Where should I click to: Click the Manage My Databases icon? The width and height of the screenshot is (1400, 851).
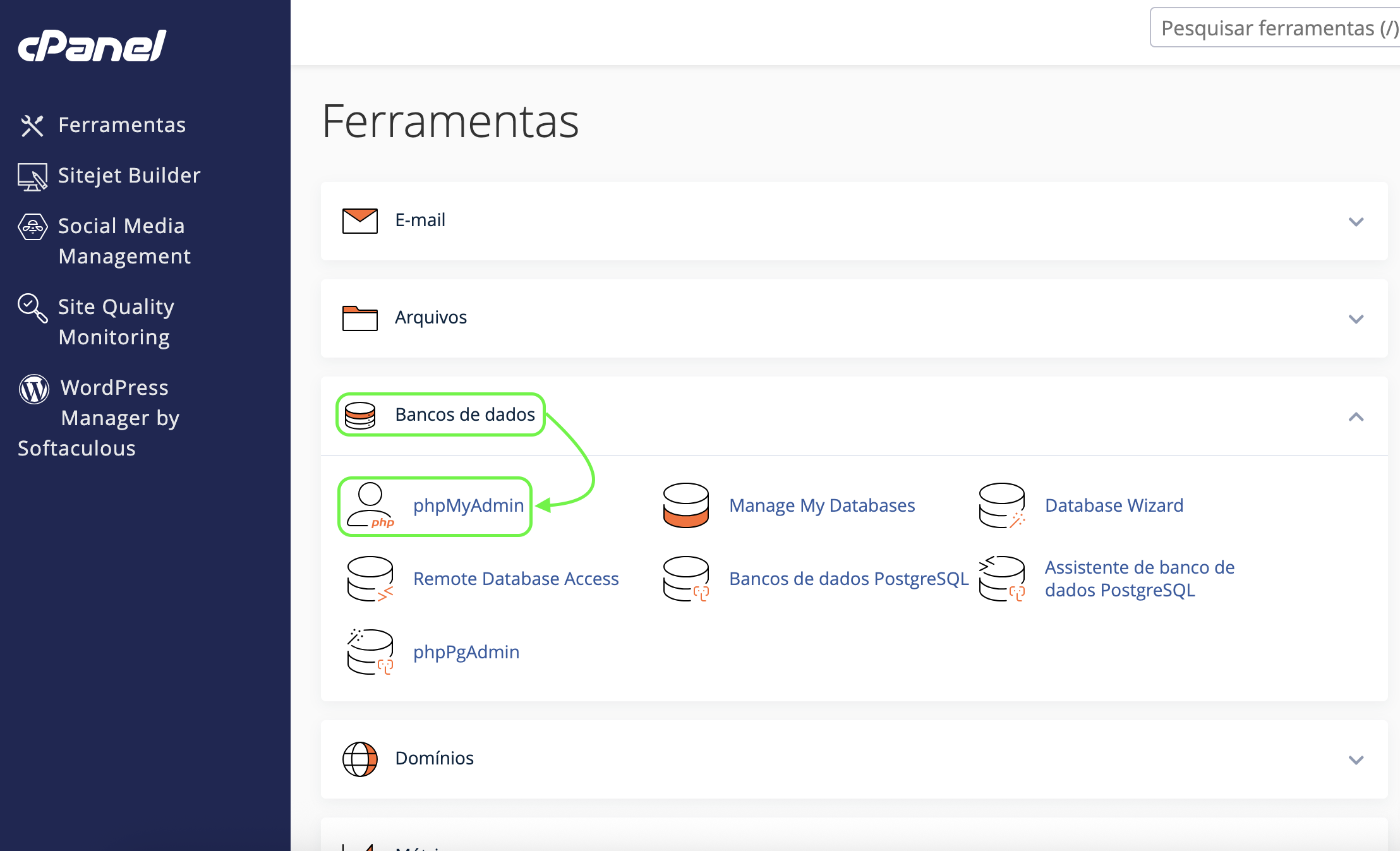coord(686,505)
